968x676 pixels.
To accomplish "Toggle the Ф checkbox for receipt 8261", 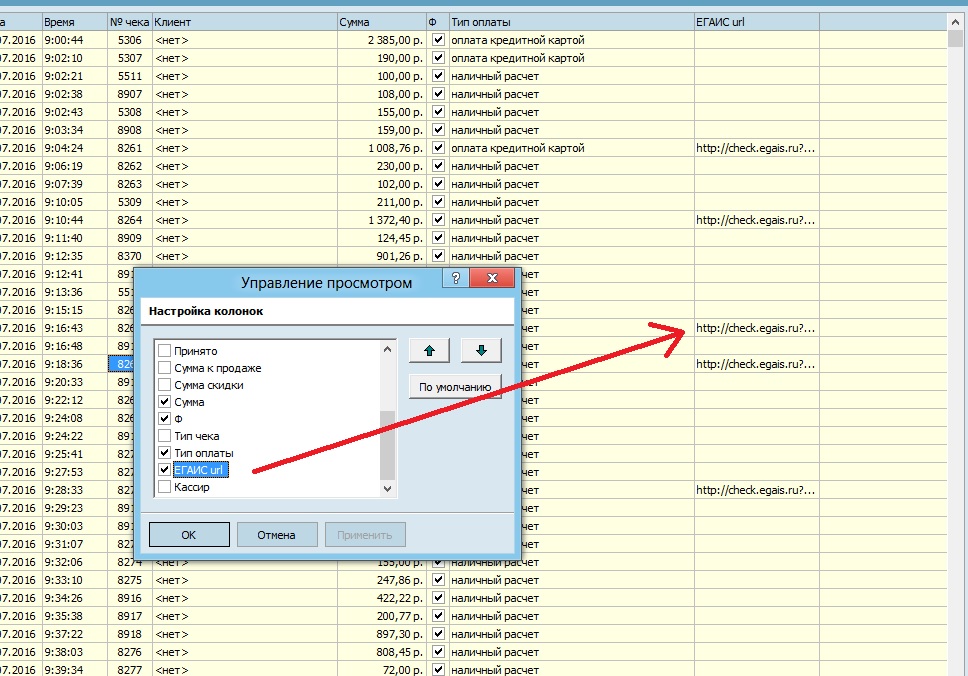I will pos(438,148).
